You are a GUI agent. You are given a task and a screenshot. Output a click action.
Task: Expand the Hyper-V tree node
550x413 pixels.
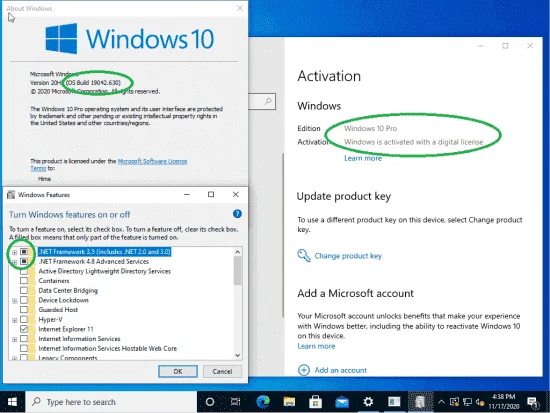pyautogui.click(x=14, y=320)
